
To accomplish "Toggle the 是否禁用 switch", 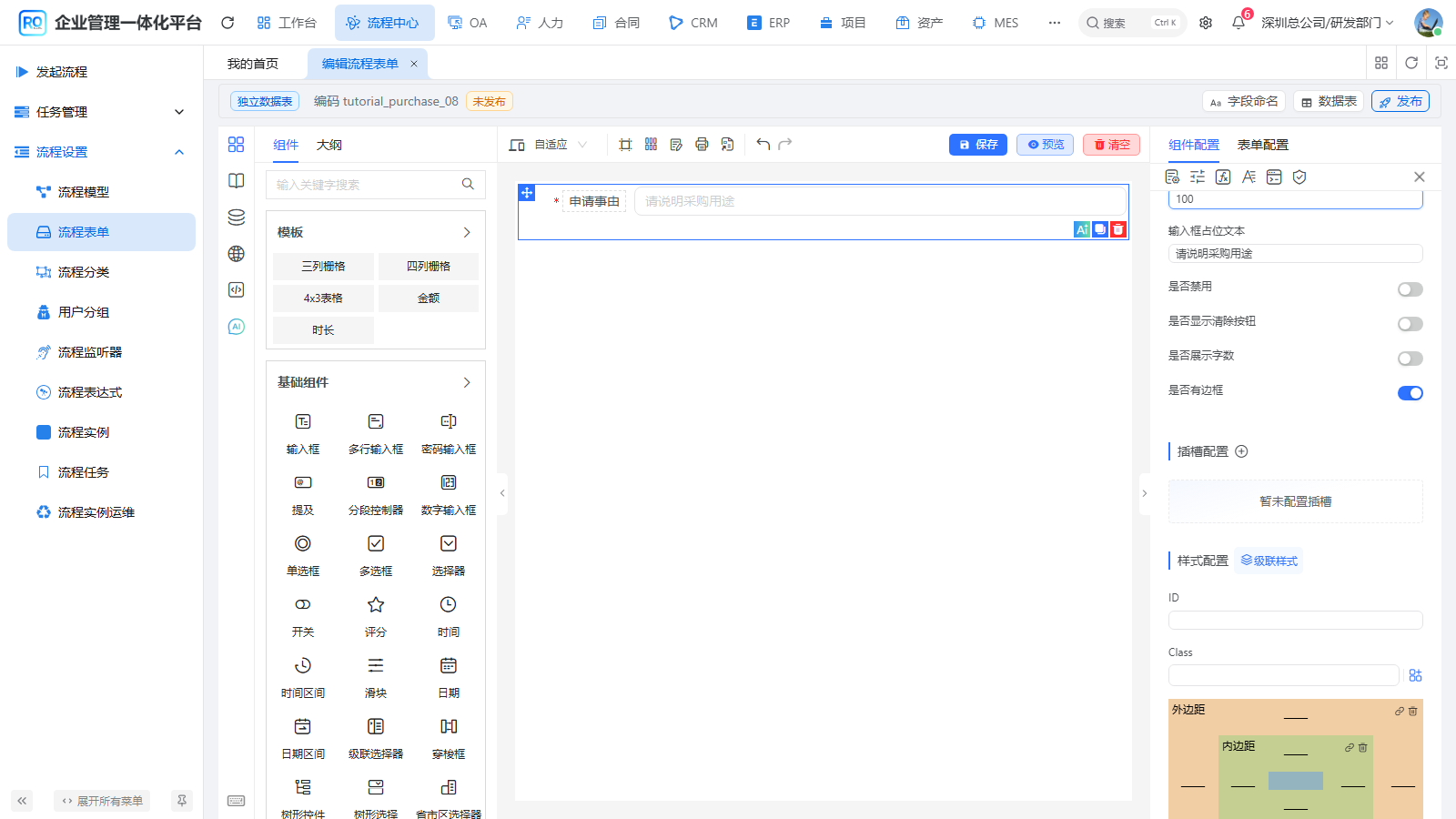I will click(x=1410, y=289).
